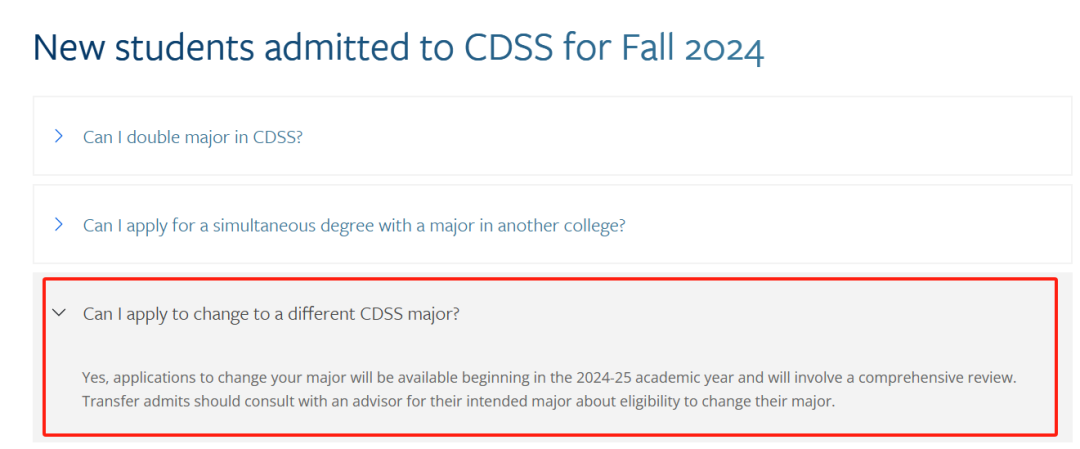The height and width of the screenshot is (449, 1080).
Task: Click the sentence starting "Transfer admits should consult"
Action: point(458,401)
